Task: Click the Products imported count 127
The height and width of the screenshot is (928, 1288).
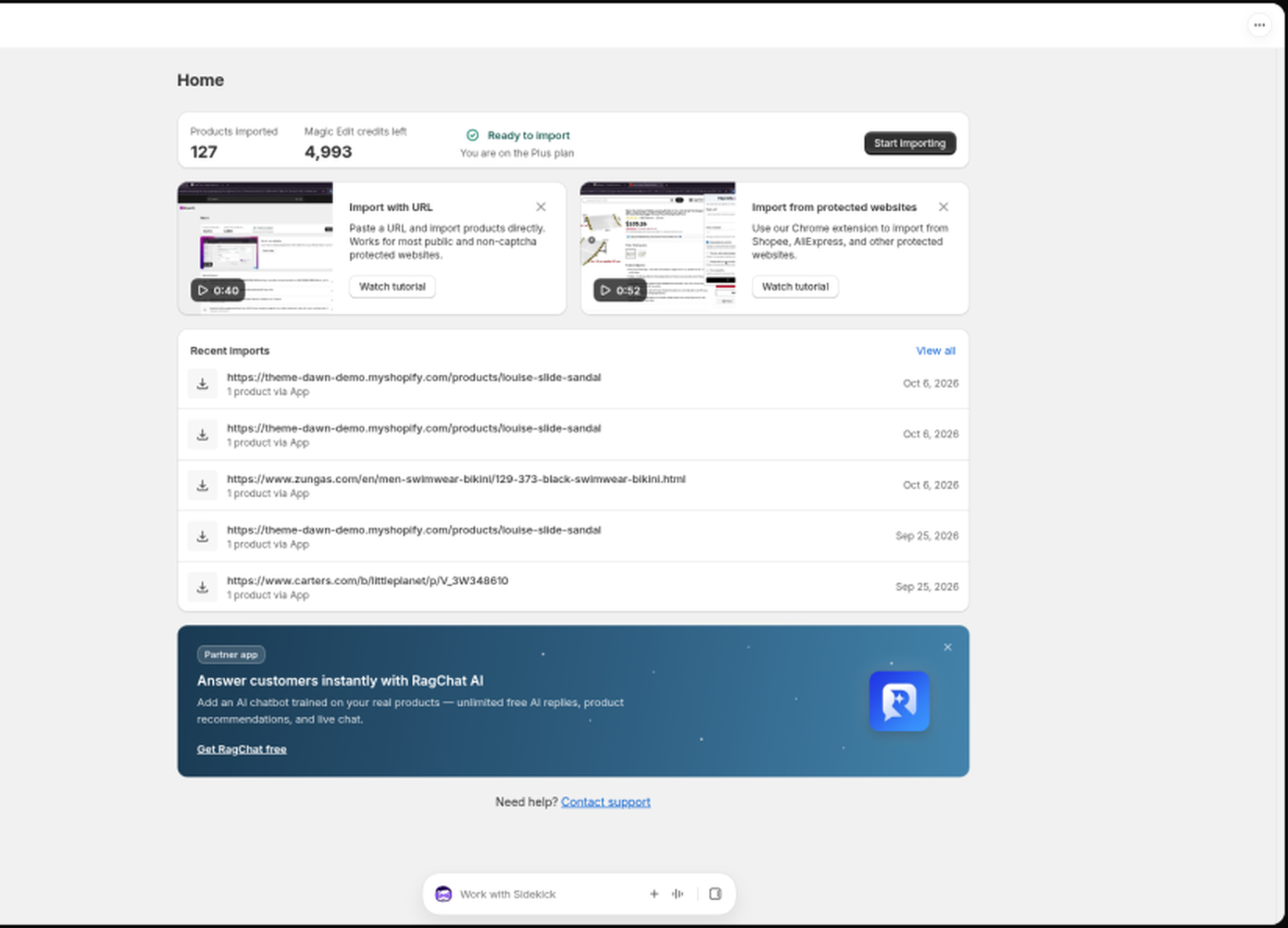Action: click(x=204, y=152)
